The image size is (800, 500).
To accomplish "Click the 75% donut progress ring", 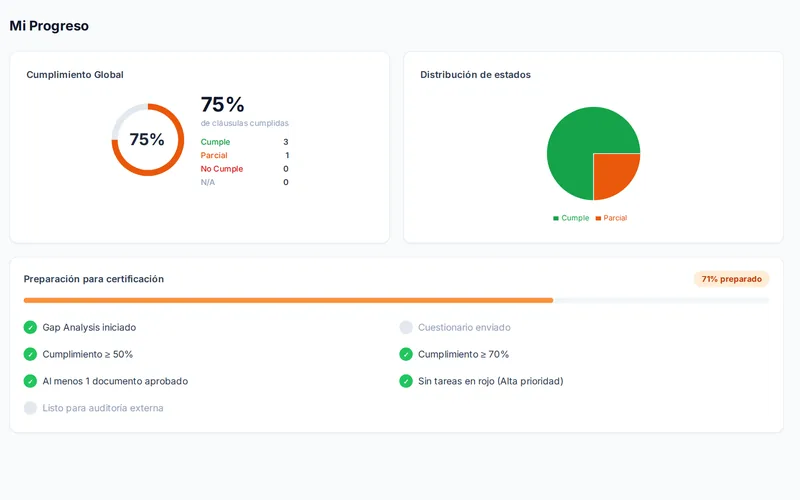I will click(148, 140).
